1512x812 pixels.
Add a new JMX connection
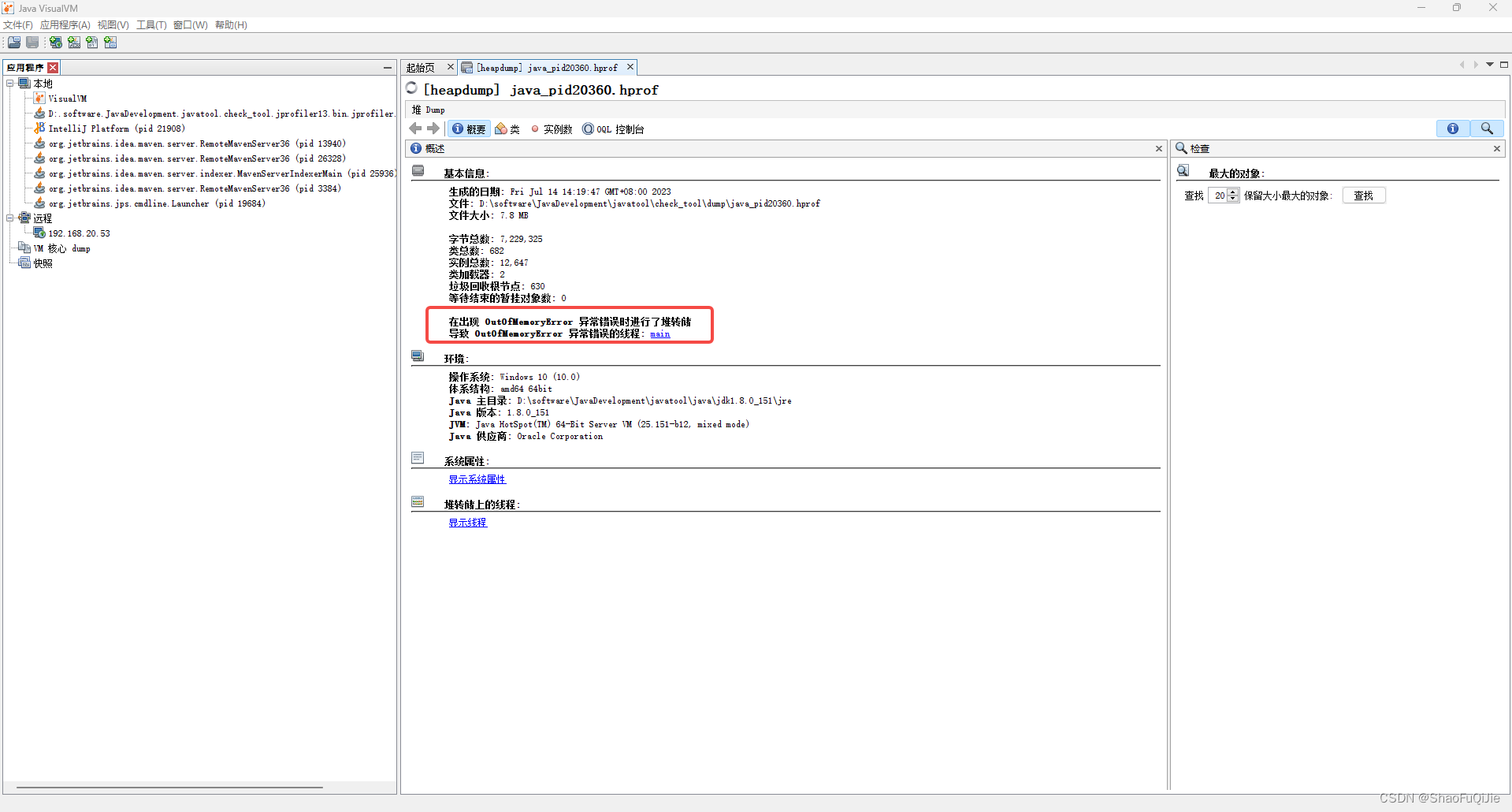point(74,43)
